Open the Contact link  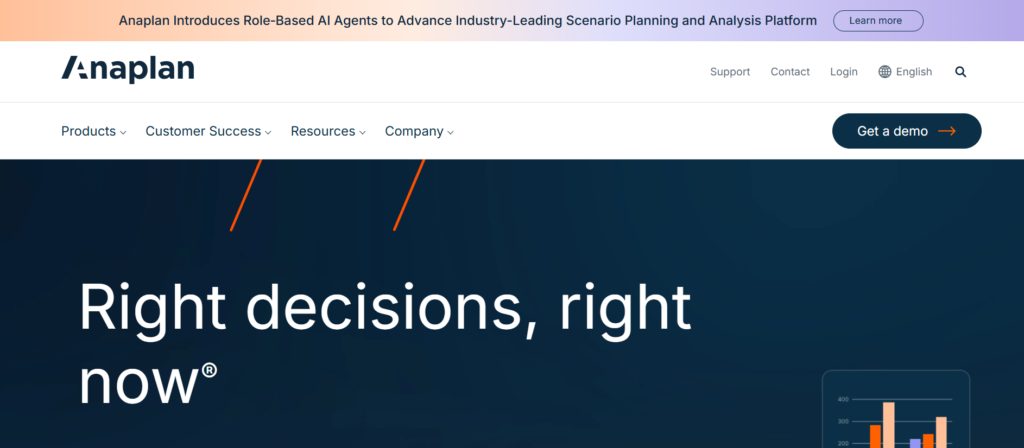tap(790, 72)
